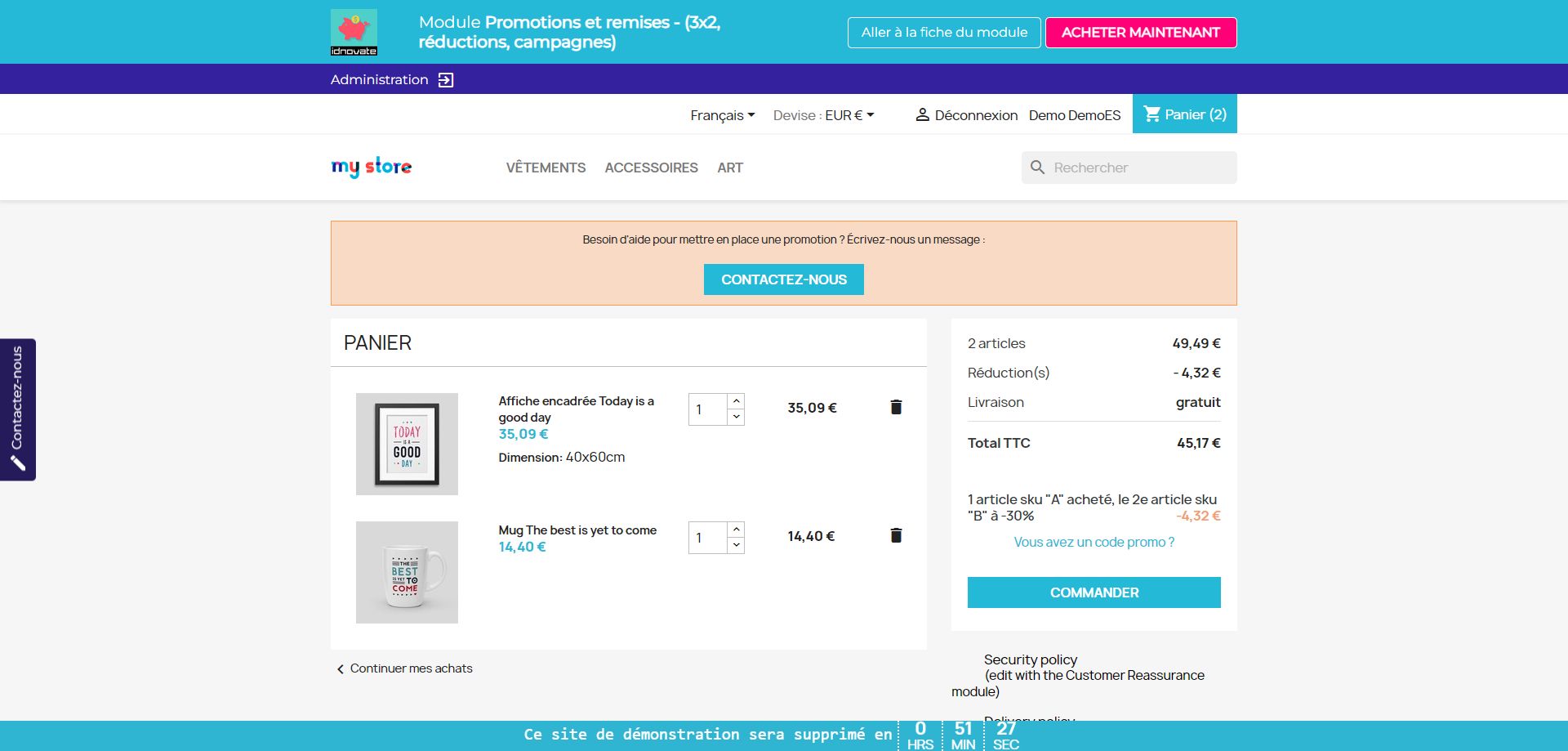Click the Total TTC 45,17 € amount

coord(1198,443)
